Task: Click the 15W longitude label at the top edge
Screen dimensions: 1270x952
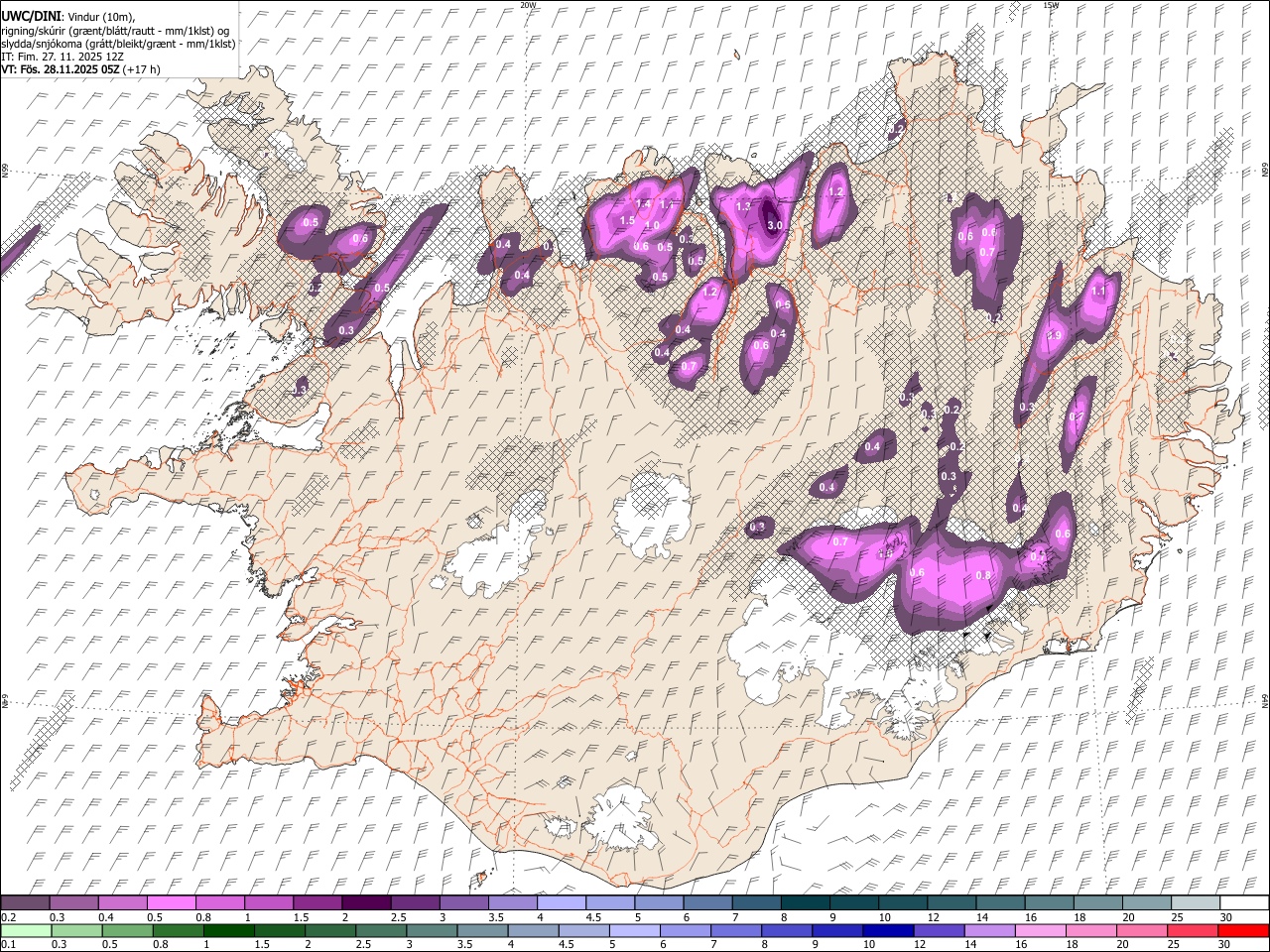Action: (1051, 5)
